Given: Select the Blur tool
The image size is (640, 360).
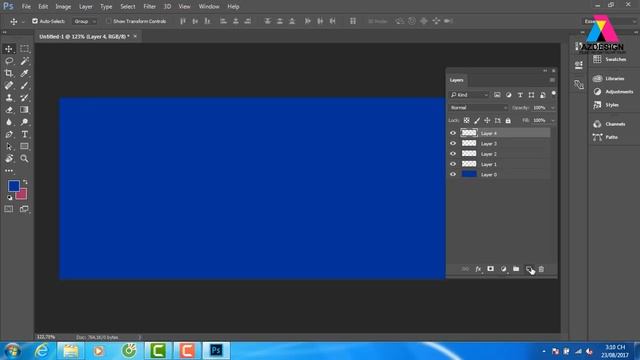Looking at the screenshot, I should (x=9, y=122).
